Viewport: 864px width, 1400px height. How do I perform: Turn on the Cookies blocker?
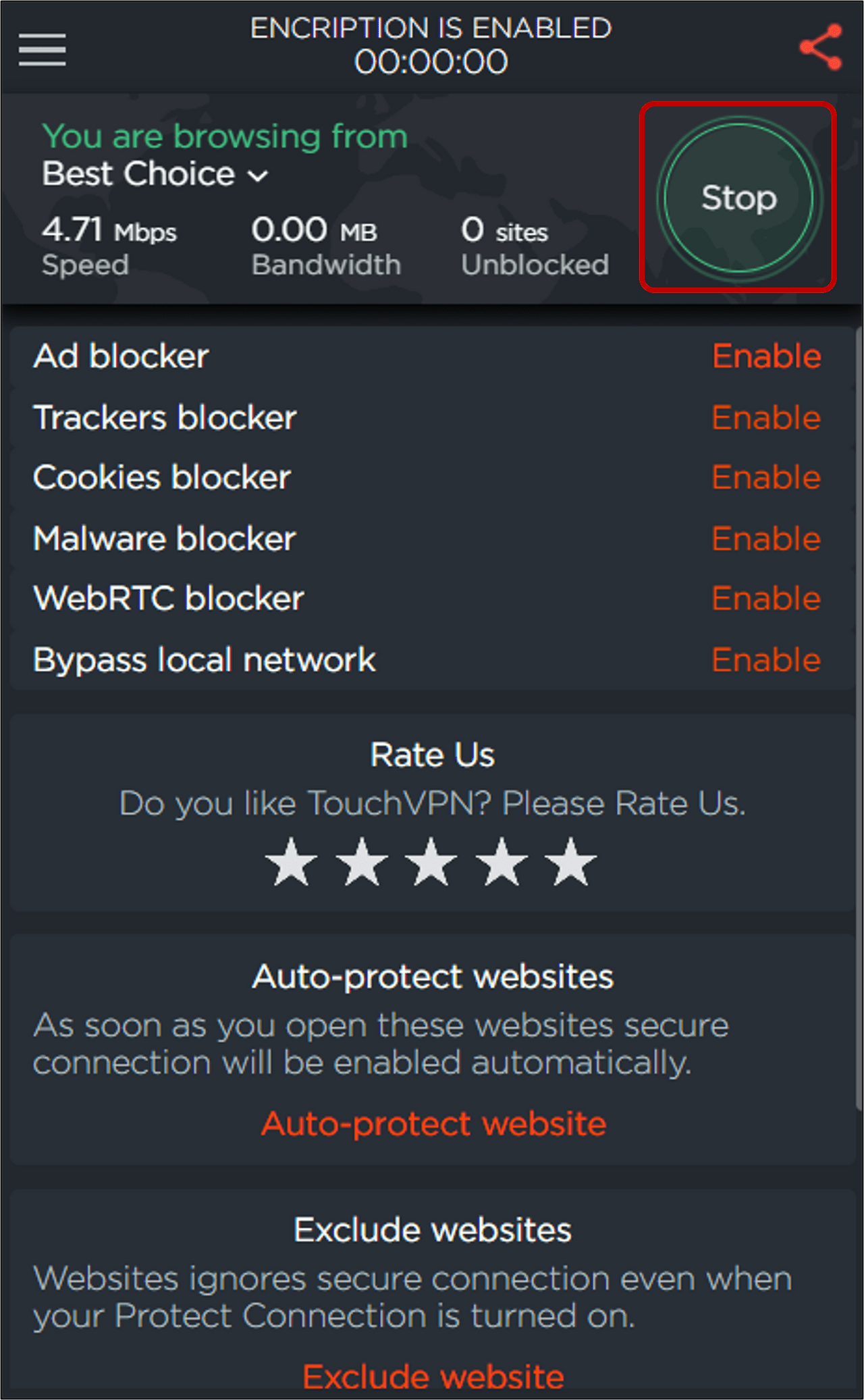point(767,477)
